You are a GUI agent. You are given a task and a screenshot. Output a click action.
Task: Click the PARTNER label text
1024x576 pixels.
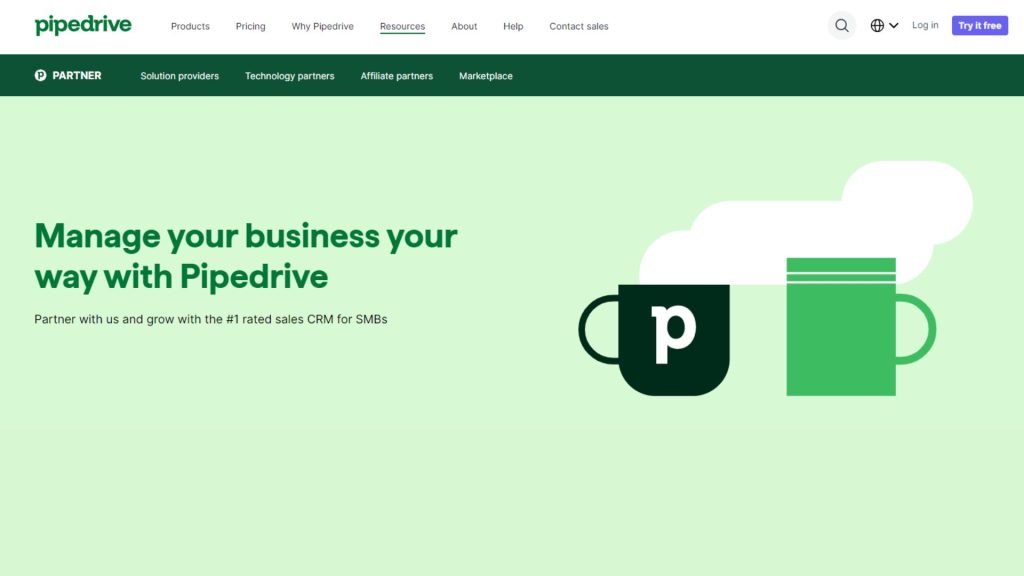pos(76,75)
